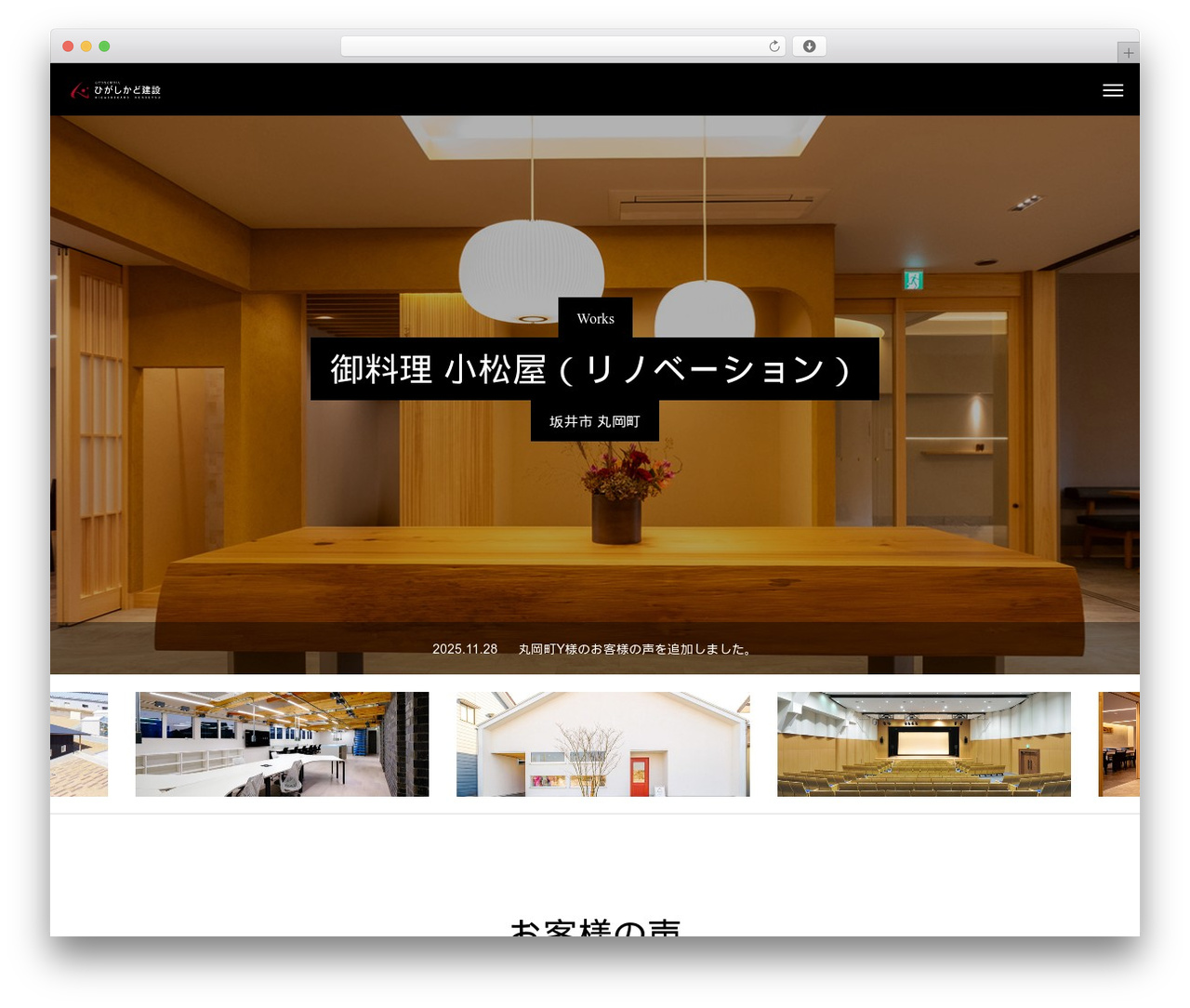Click the Works label
1190x1008 pixels.
pos(595,318)
